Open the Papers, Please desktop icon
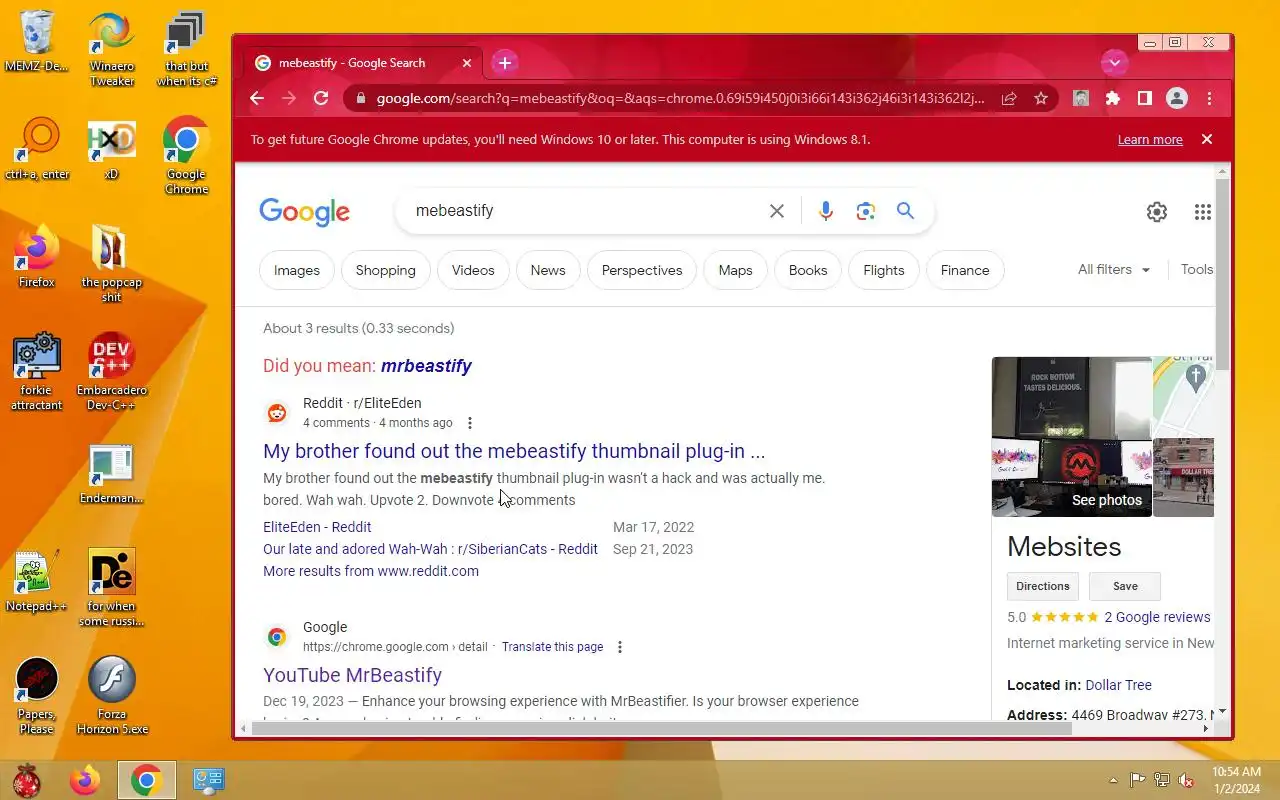1280x800 pixels. pos(36,695)
